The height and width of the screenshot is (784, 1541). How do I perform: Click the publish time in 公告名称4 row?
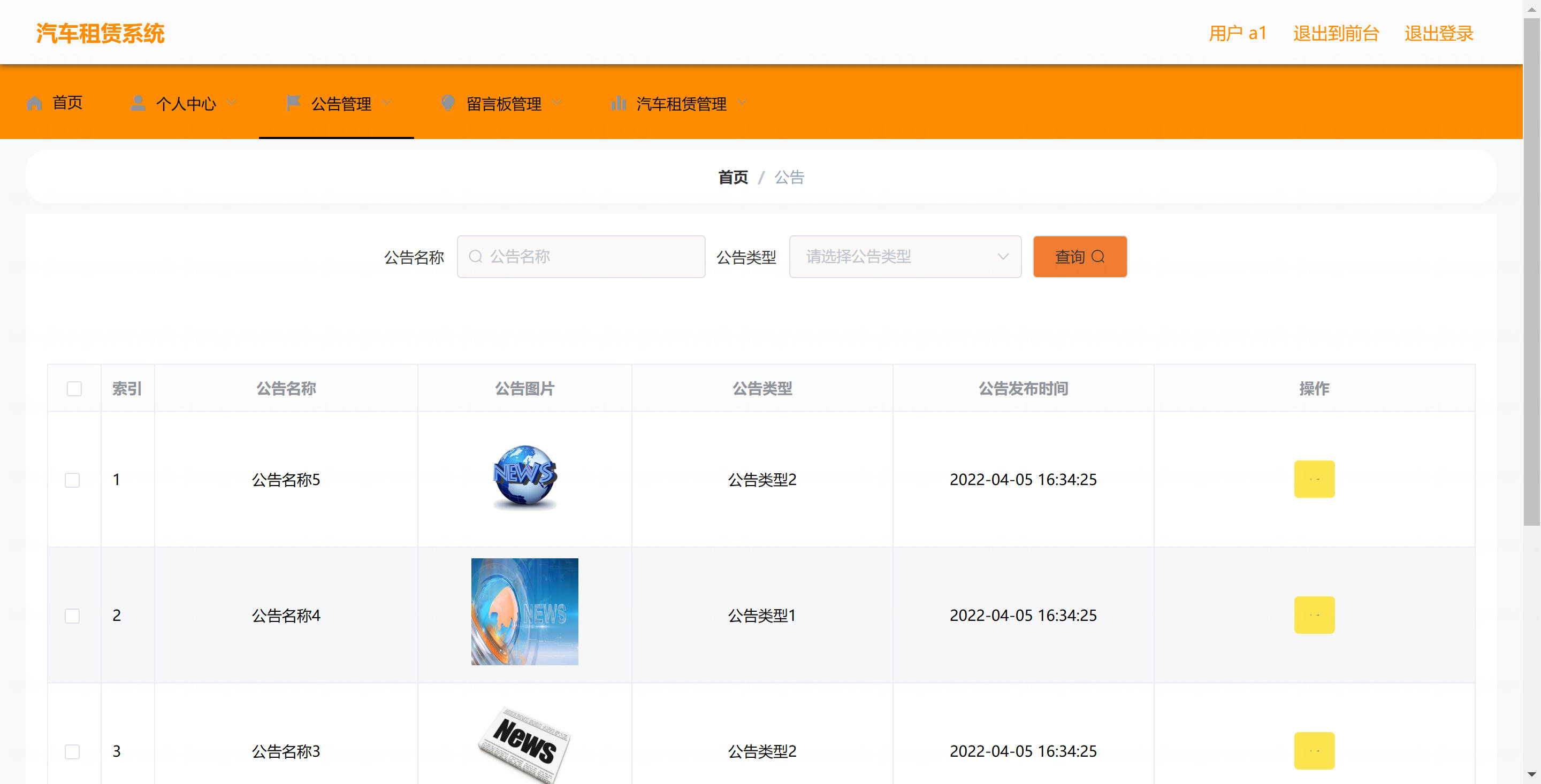coord(1023,616)
